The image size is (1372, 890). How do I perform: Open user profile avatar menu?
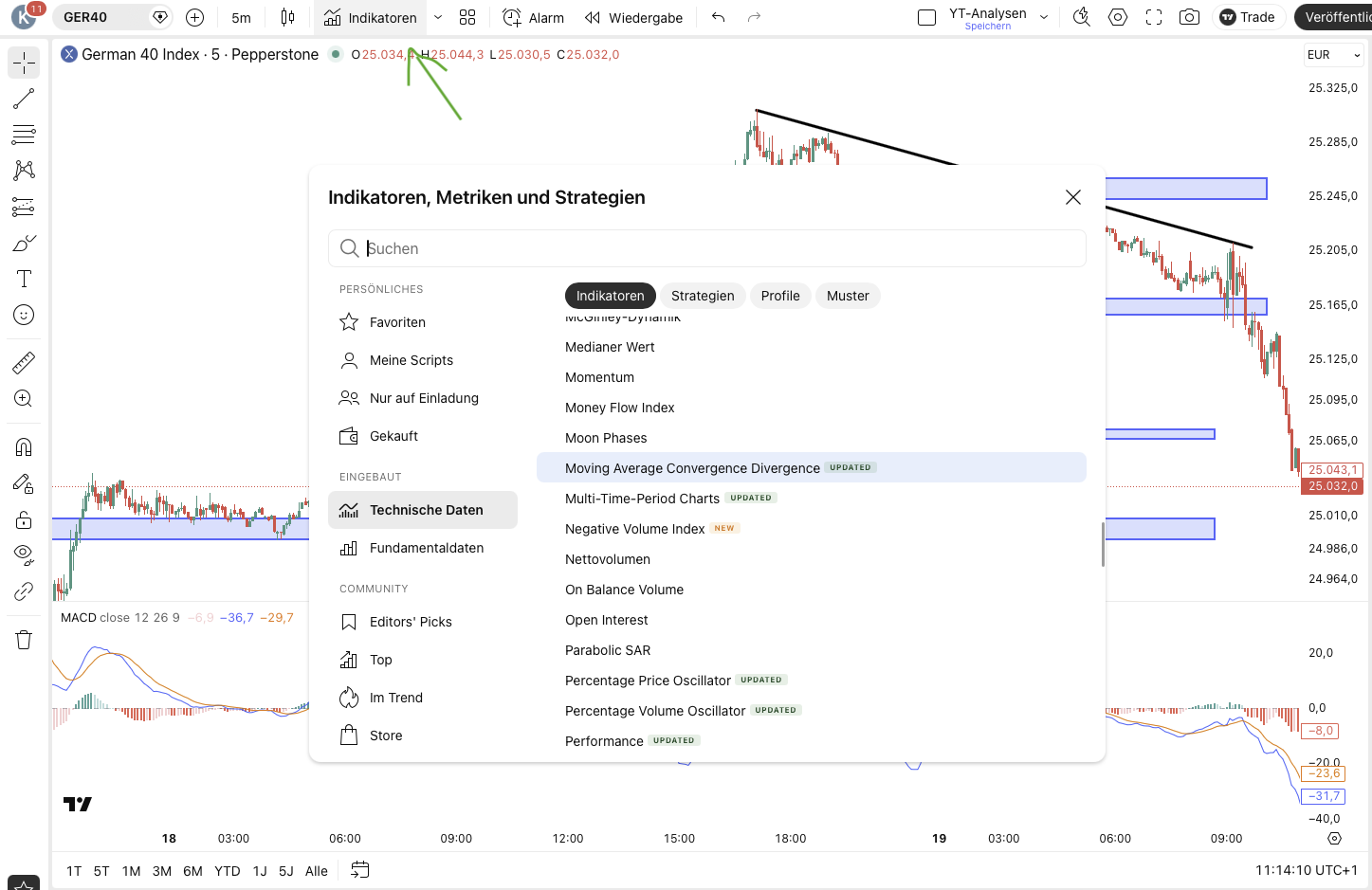coord(24,16)
